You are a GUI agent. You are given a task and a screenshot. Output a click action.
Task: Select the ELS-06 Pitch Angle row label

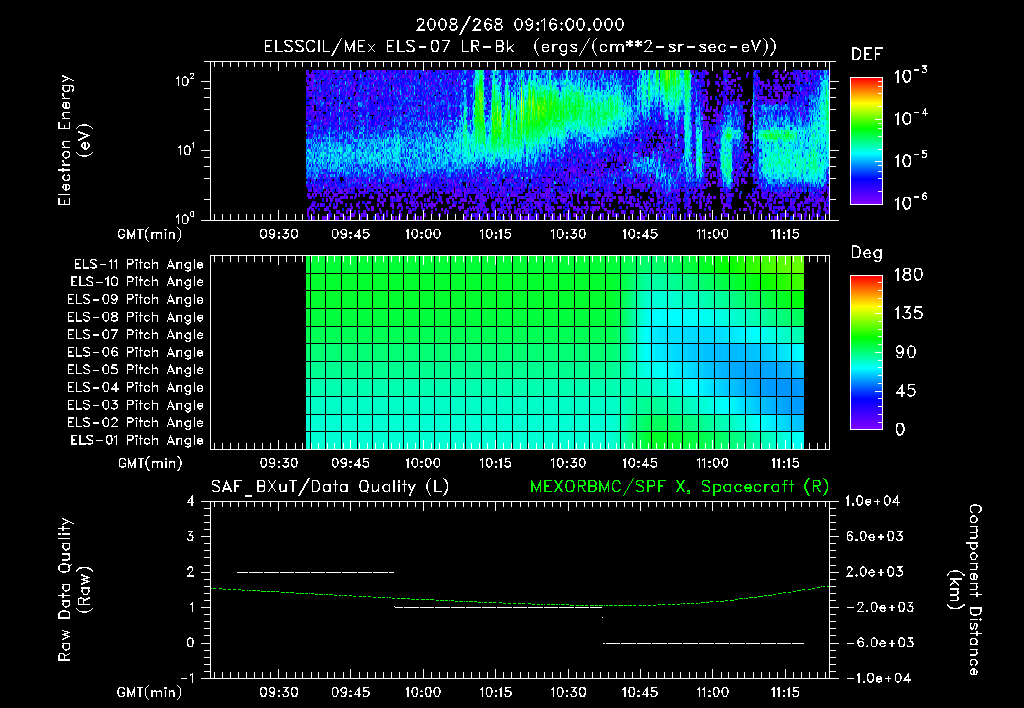(136, 352)
